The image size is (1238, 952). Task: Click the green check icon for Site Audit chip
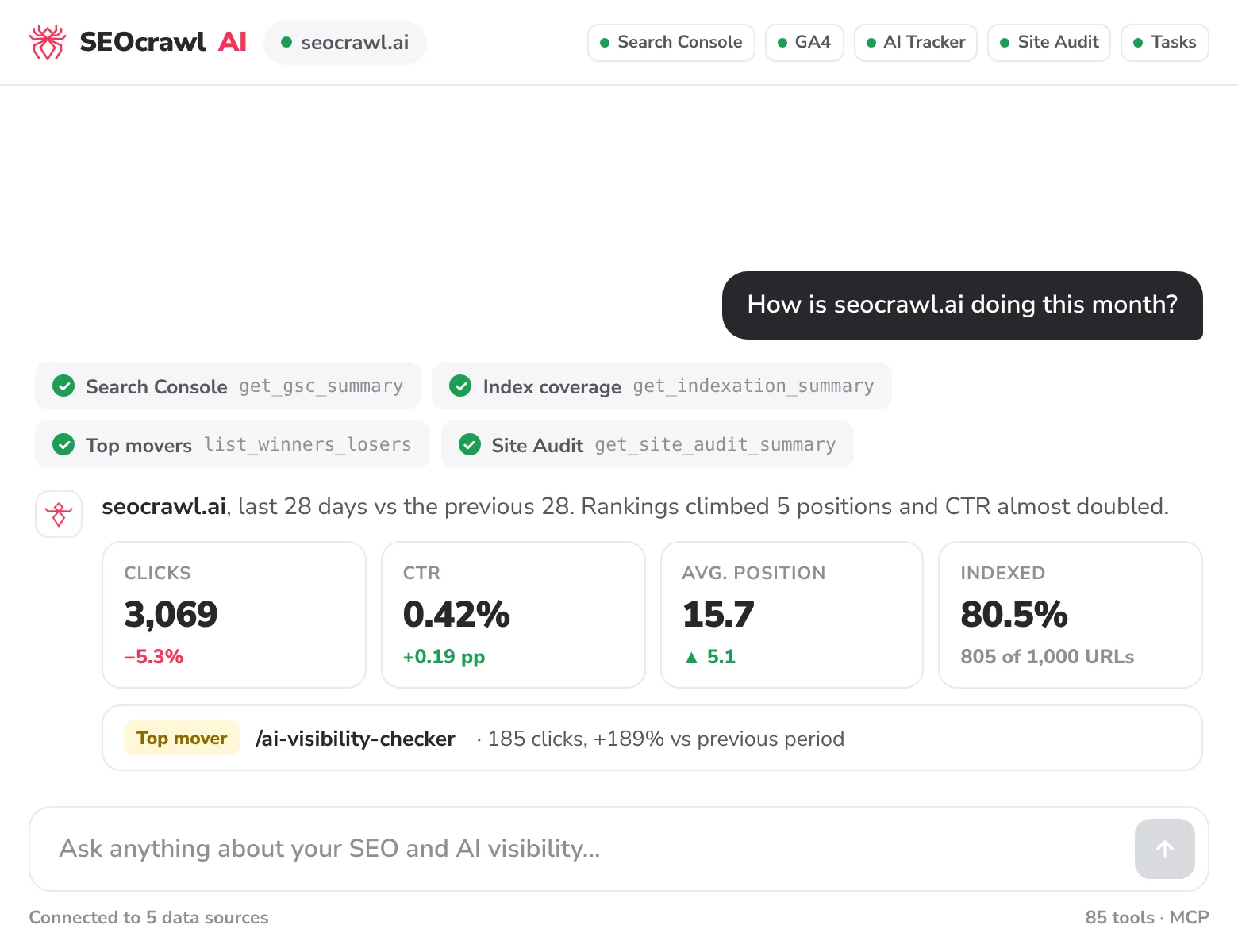(470, 444)
